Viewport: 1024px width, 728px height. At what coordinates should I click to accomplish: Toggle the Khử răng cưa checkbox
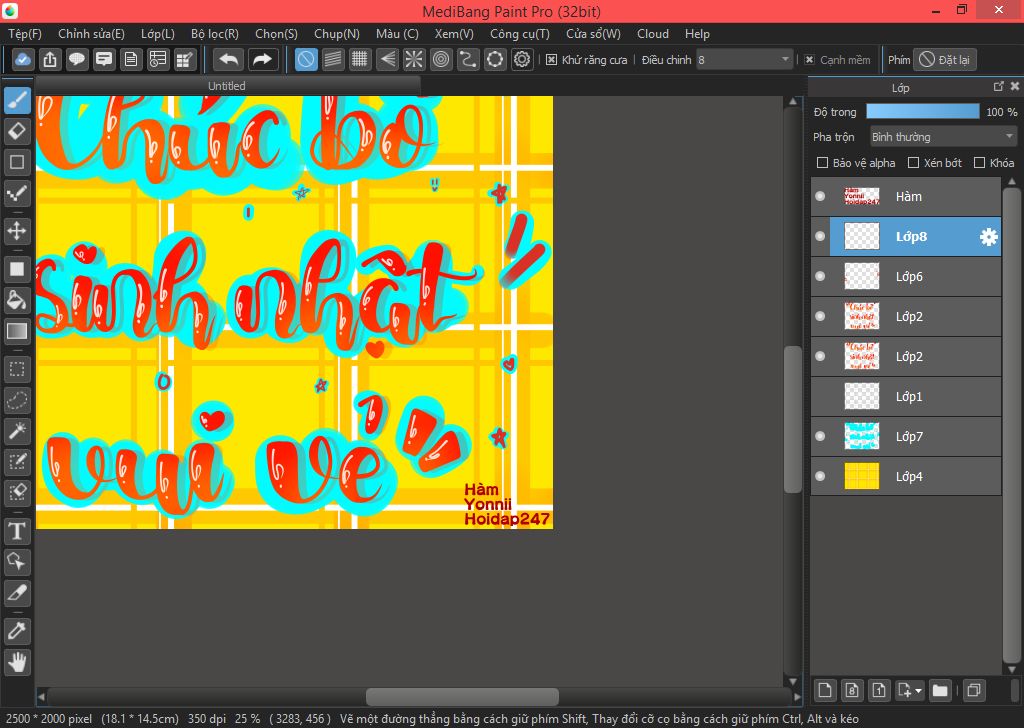pos(551,59)
